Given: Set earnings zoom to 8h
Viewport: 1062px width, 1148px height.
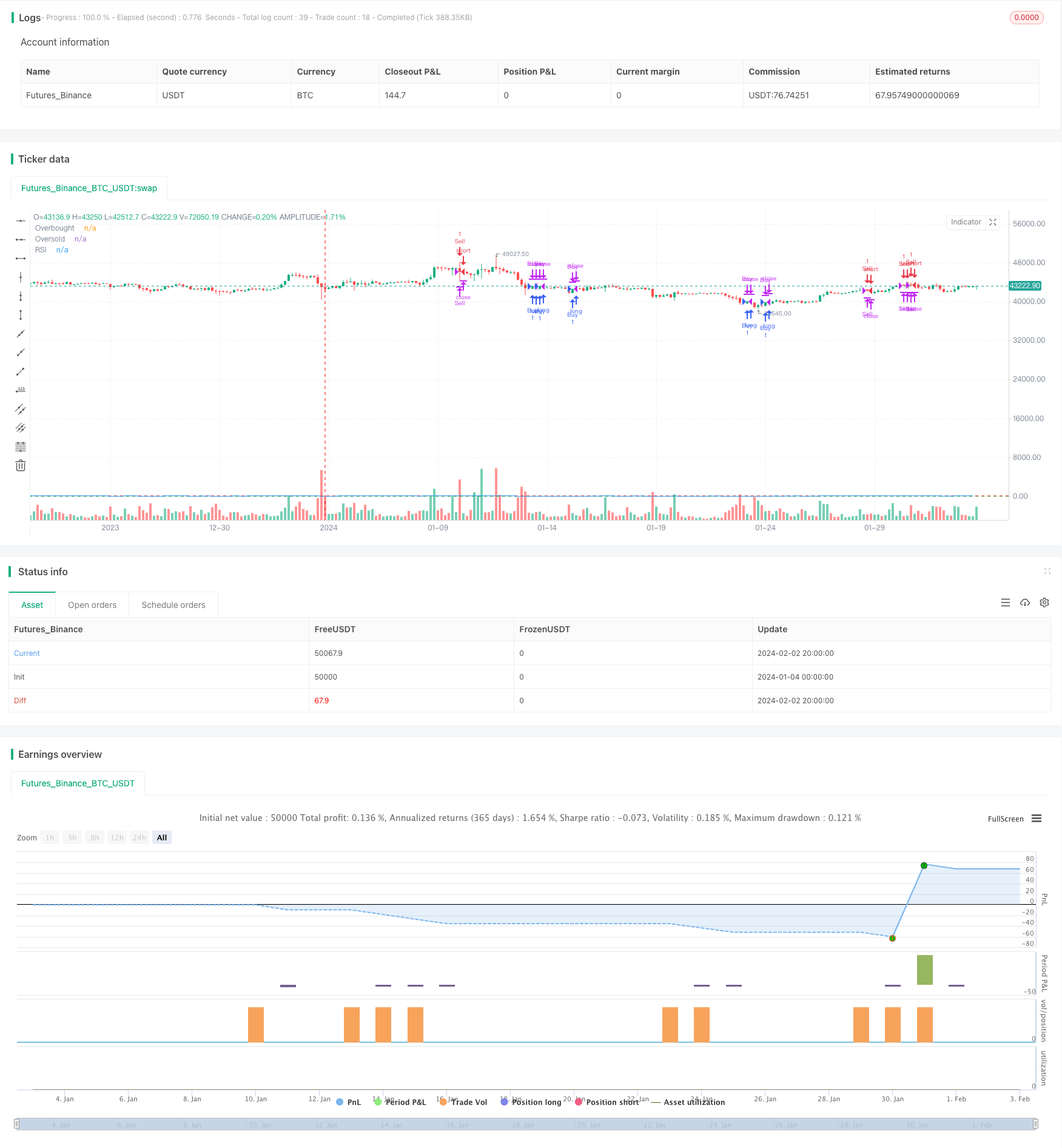Looking at the screenshot, I should (x=95, y=837).
